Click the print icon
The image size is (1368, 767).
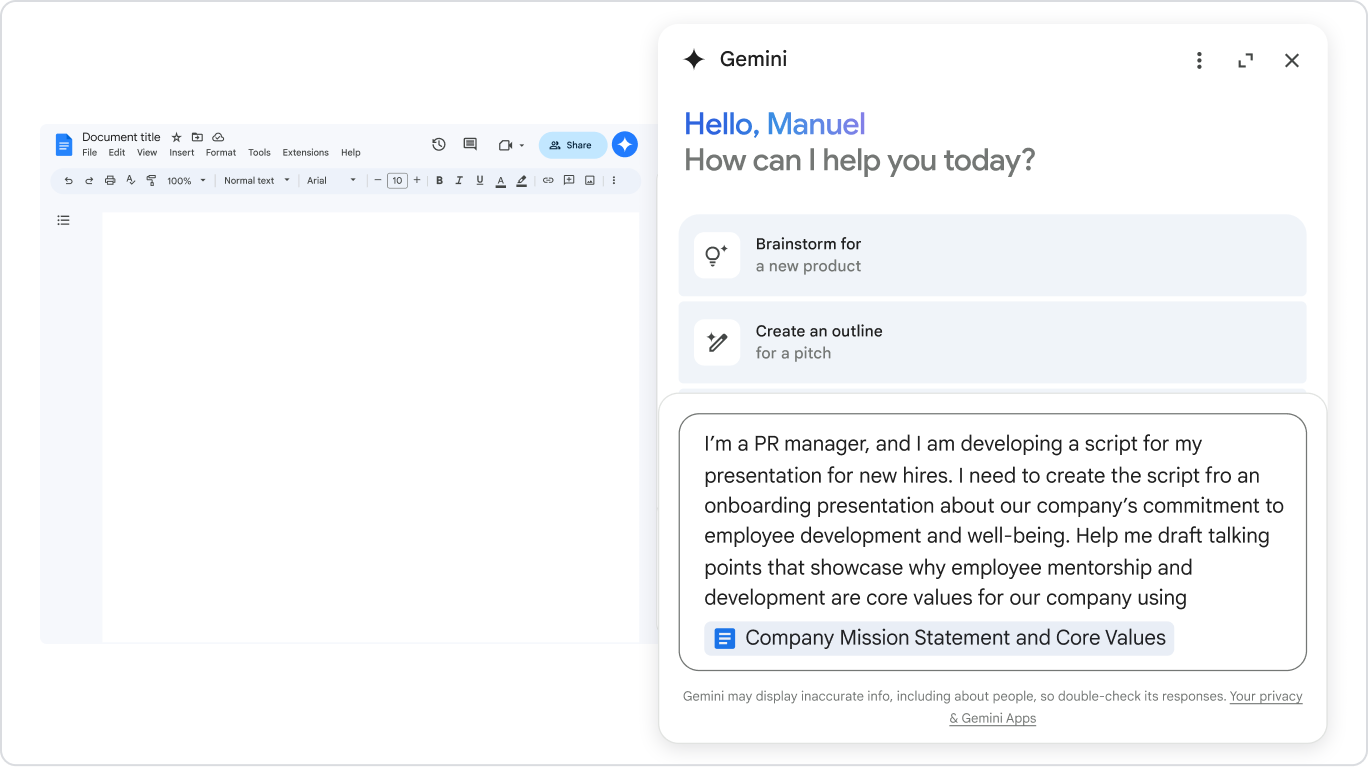point(110,181)
